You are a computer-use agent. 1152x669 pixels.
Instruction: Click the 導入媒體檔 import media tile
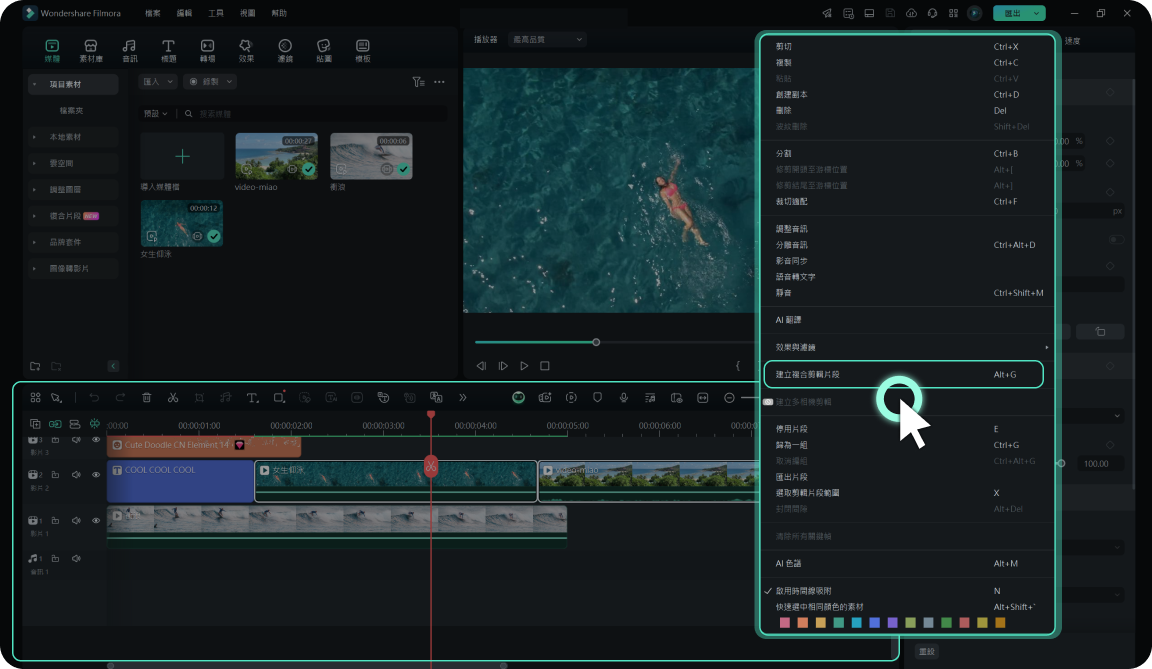tap(182, 157)
